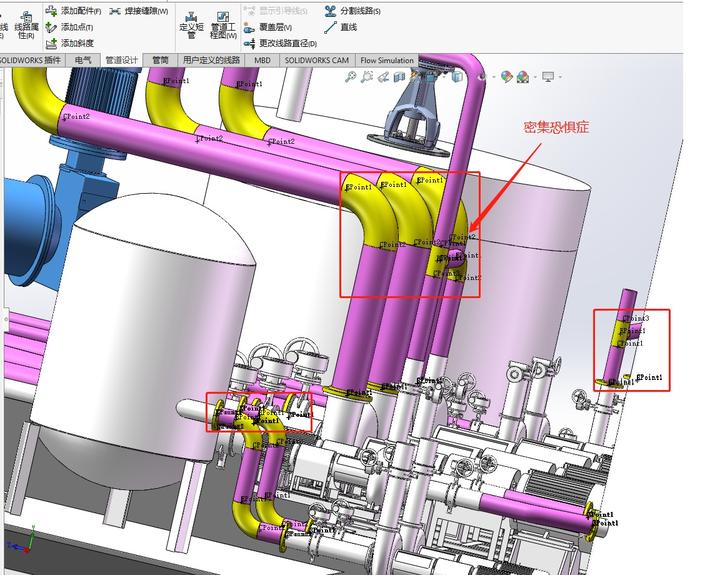Viewport: 720px width, 575px height.
Task: Click Add Fitting (添加配件) tool
Action: [x=73, y=11]
